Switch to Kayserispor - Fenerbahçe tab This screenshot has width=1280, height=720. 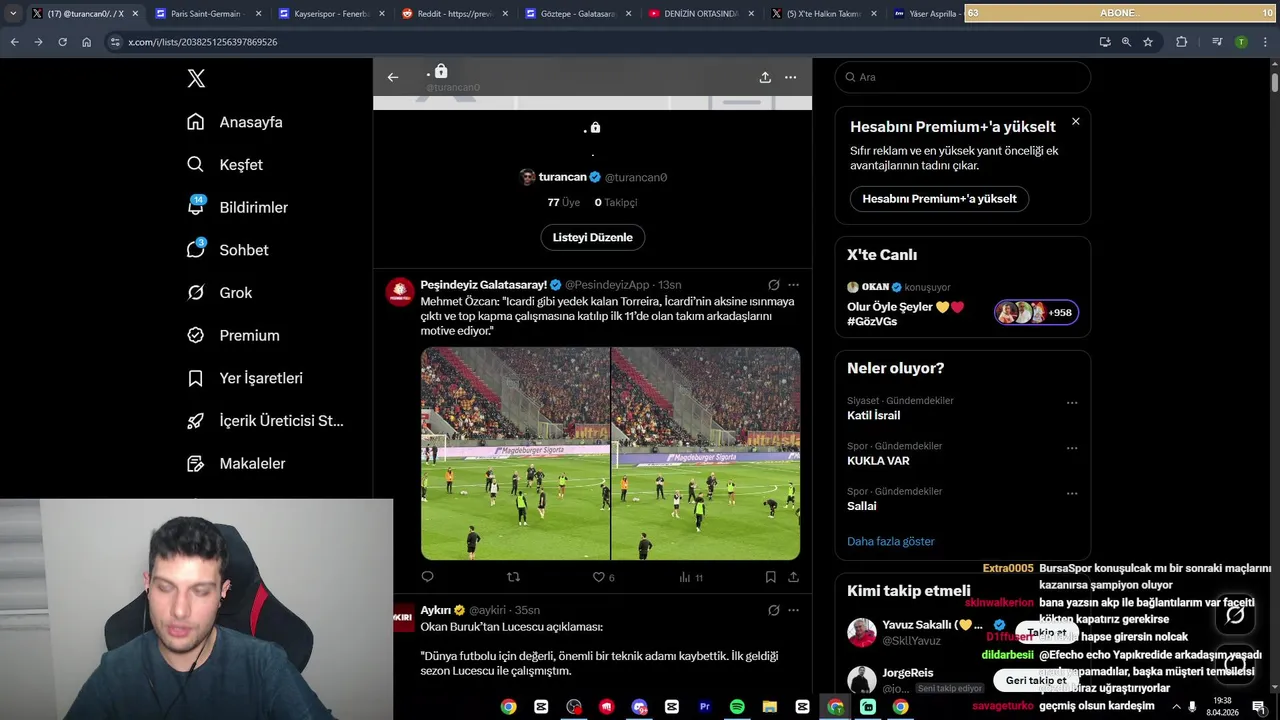331,14
